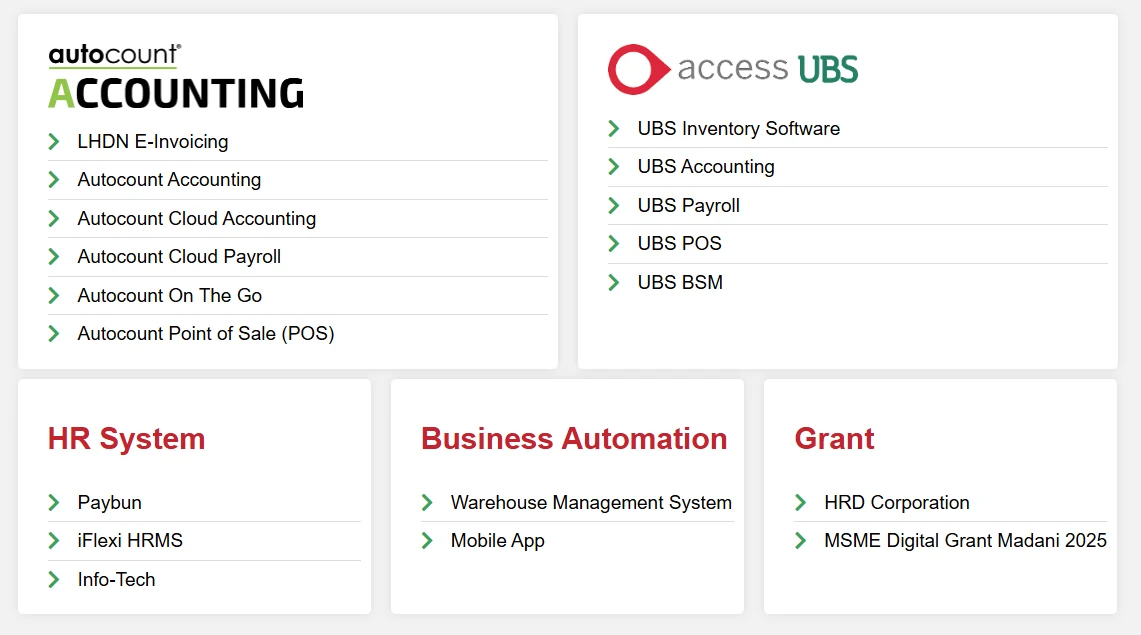Click the green arrow by UBS Inventory Software

point(613,129)
